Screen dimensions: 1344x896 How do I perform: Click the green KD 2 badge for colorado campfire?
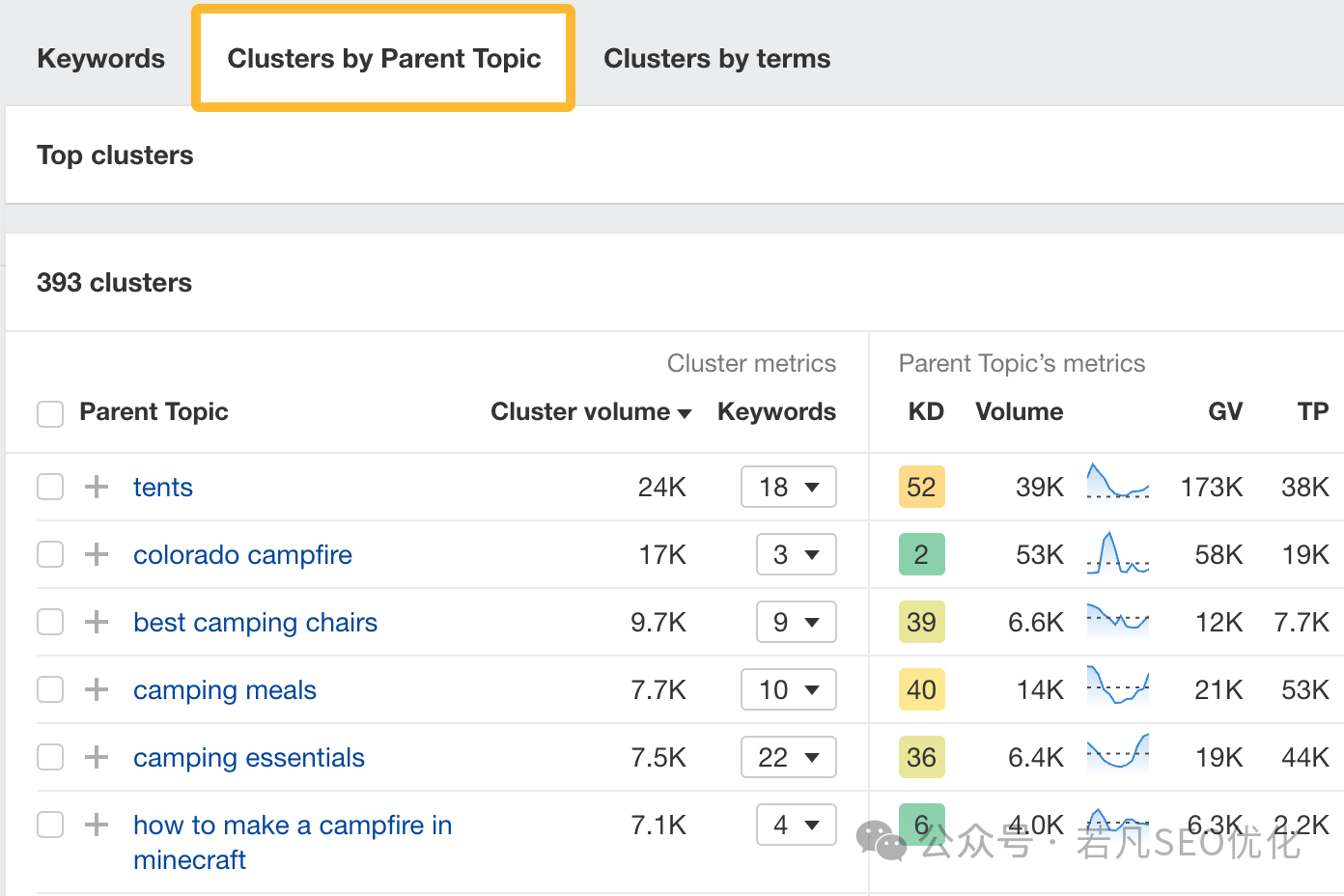921,554
